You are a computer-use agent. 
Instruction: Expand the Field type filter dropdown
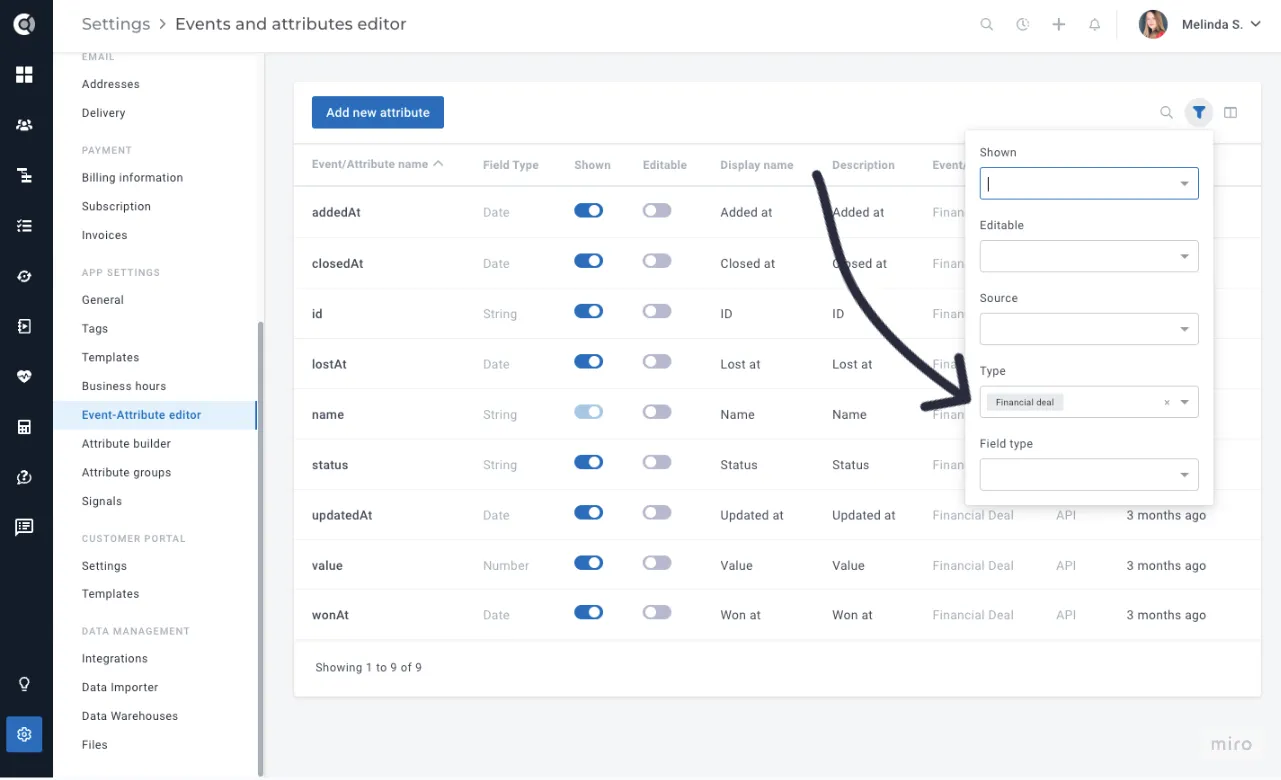click(1089, 475)
